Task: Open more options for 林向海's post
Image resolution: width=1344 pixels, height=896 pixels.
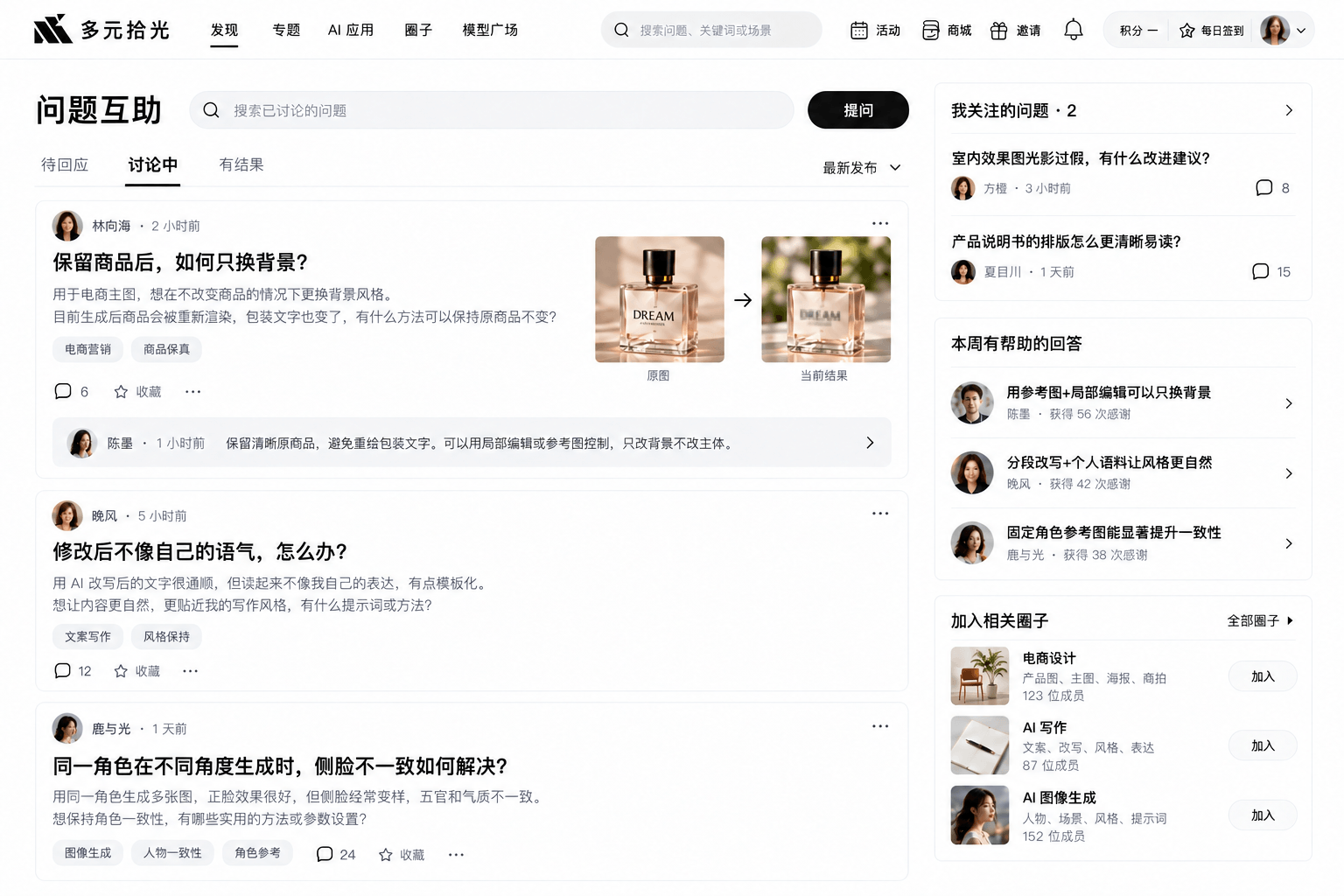Action: click(880, 223)
